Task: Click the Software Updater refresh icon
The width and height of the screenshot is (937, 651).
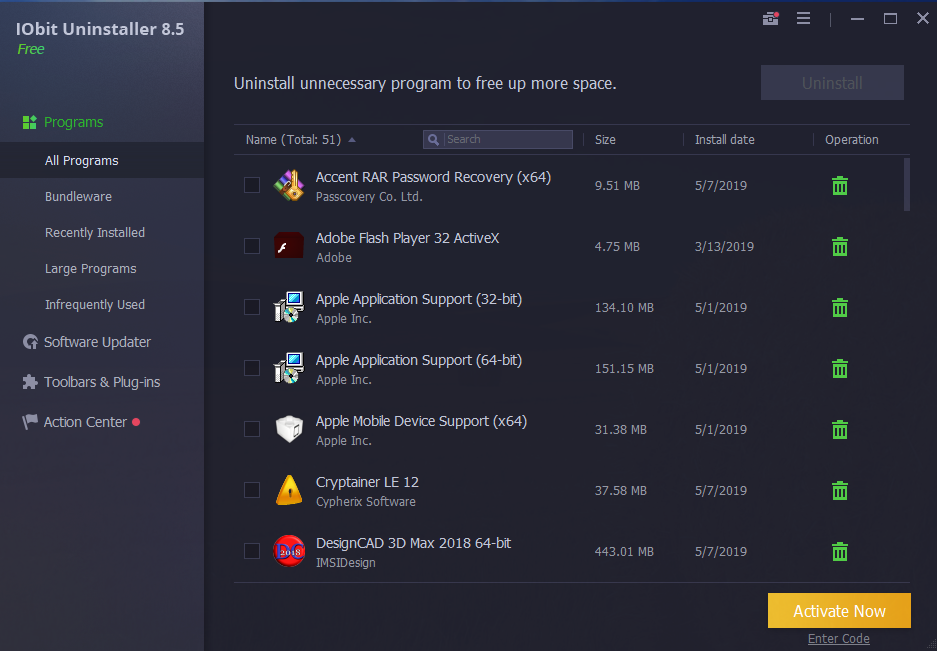Action: point(30,342)
